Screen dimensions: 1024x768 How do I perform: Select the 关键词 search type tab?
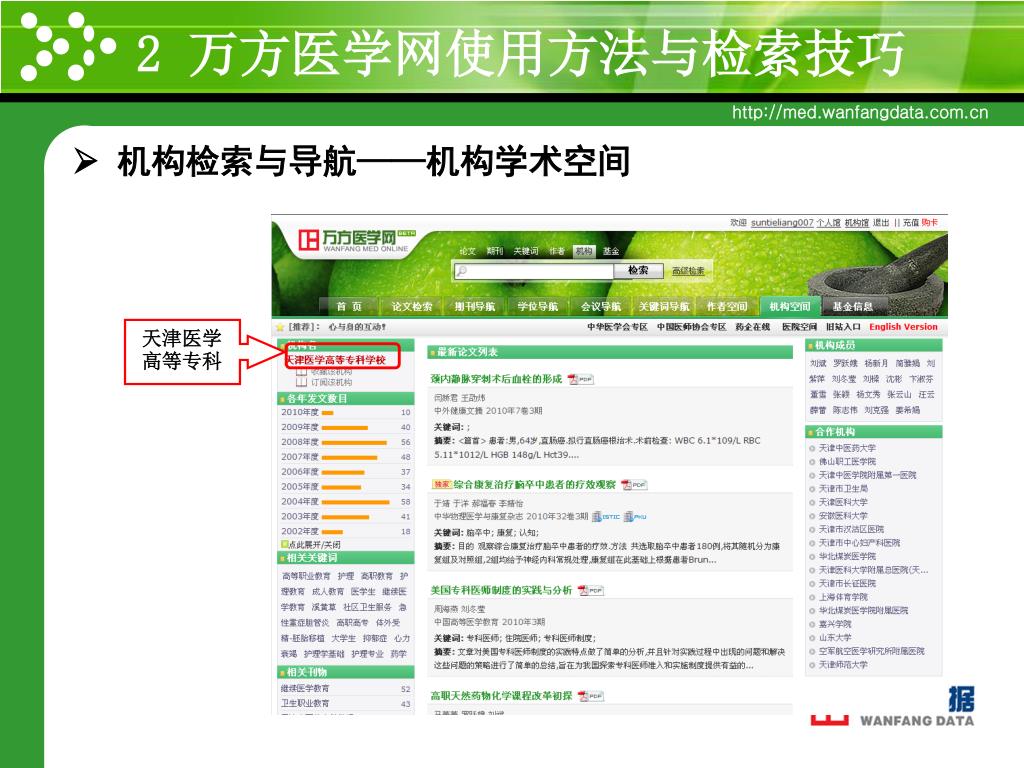tap(526, 251)
